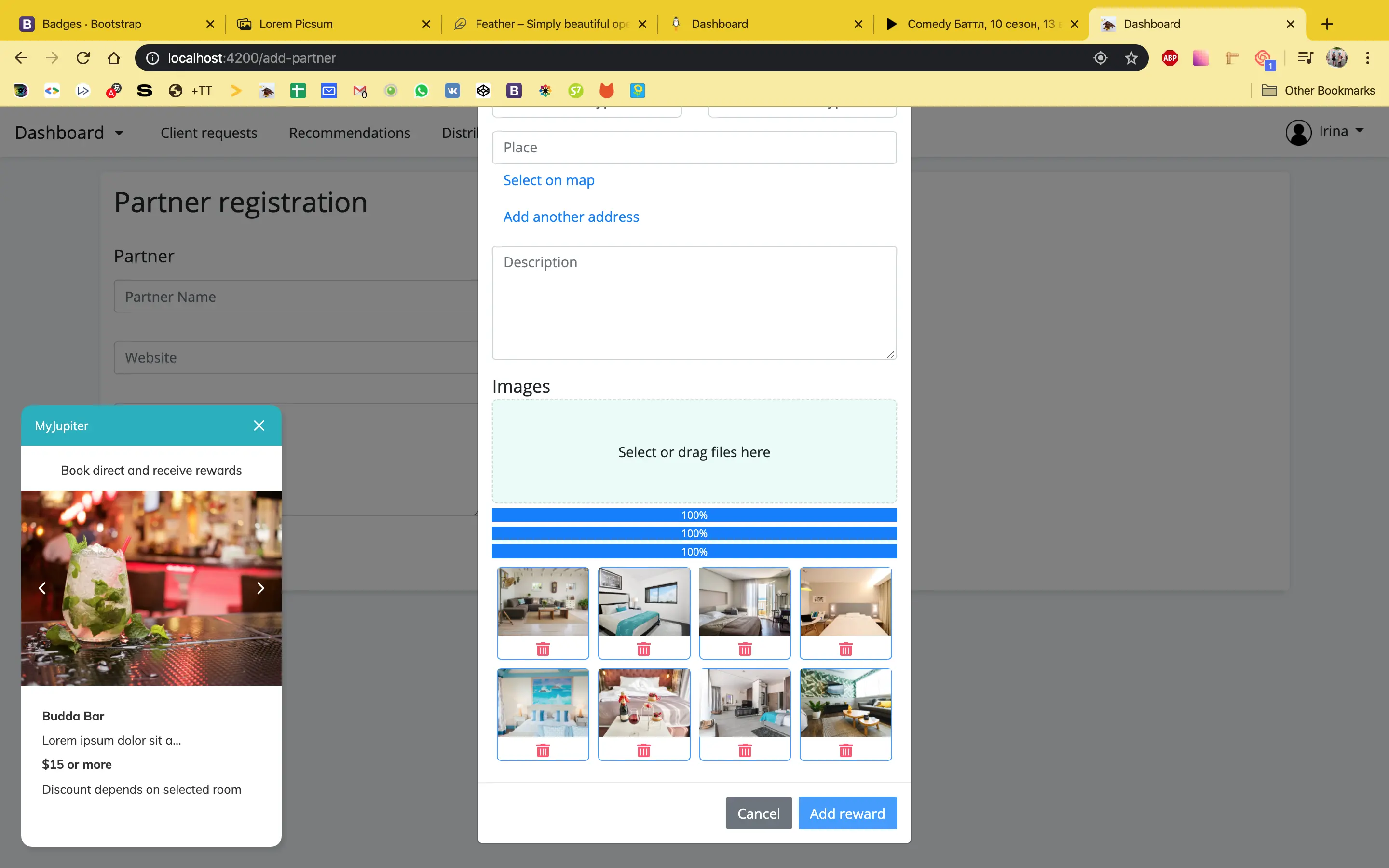Click the Cancel button

758,813
